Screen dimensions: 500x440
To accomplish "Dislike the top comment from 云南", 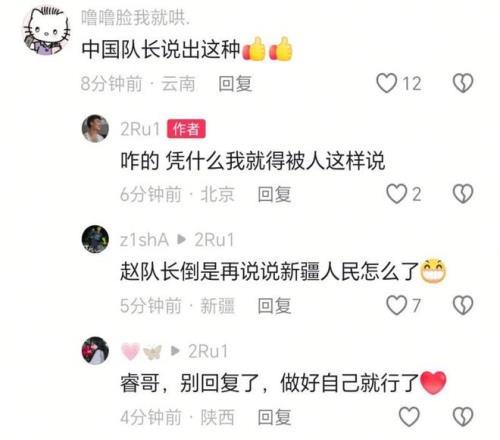I will (463, 83).
